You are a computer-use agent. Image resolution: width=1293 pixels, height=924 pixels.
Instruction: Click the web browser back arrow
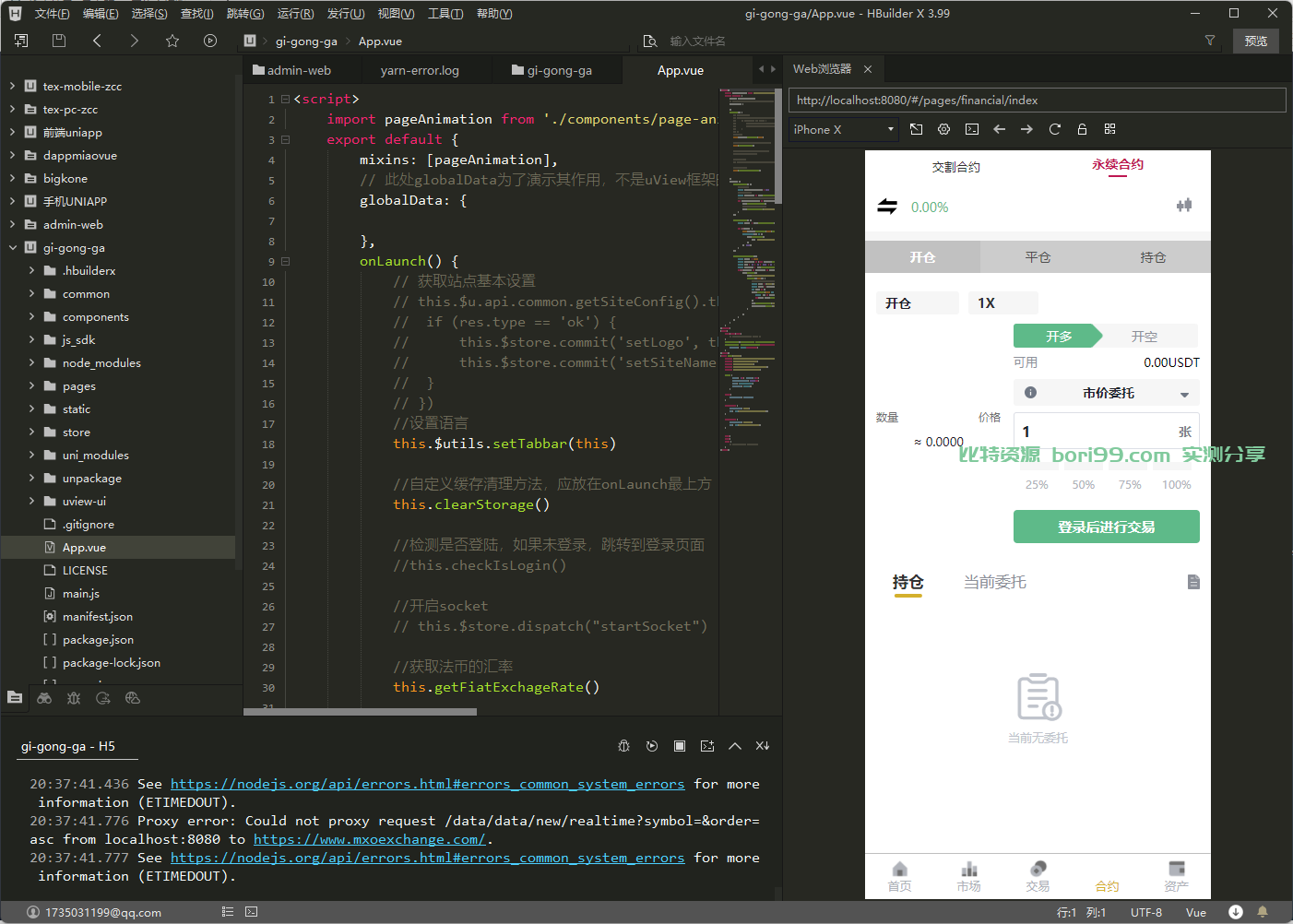pos(999,129)
